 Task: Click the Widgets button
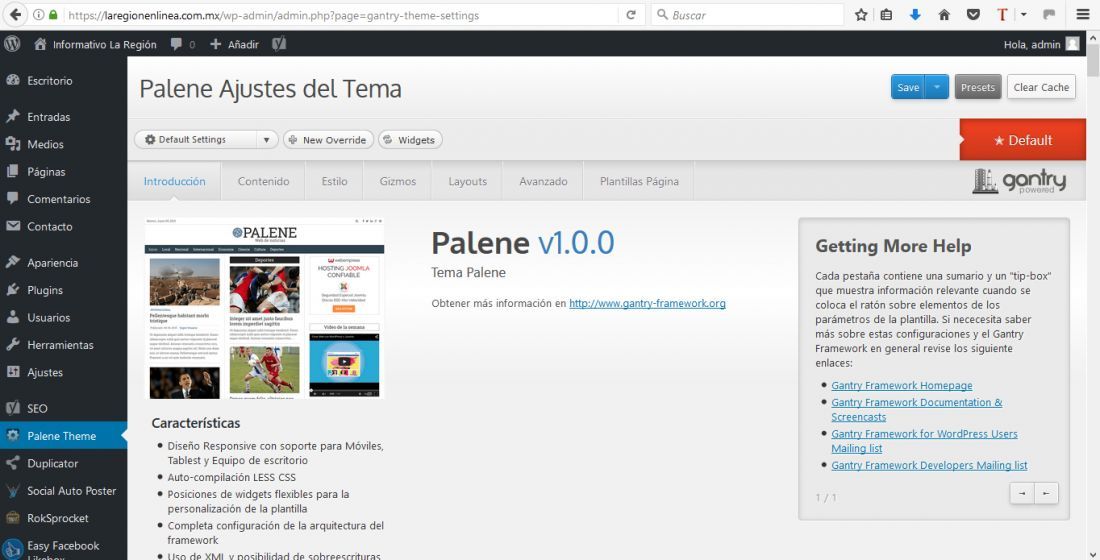tap(410, 140)
